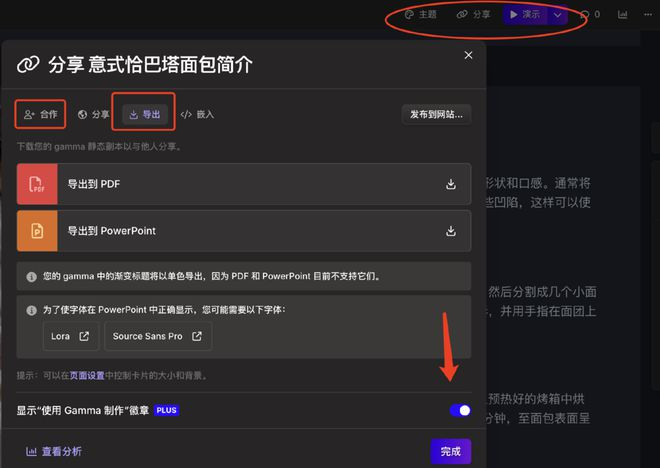Screen dimensions: 660x468
Task: Click the 完成 done button
Action: point(450,452)
